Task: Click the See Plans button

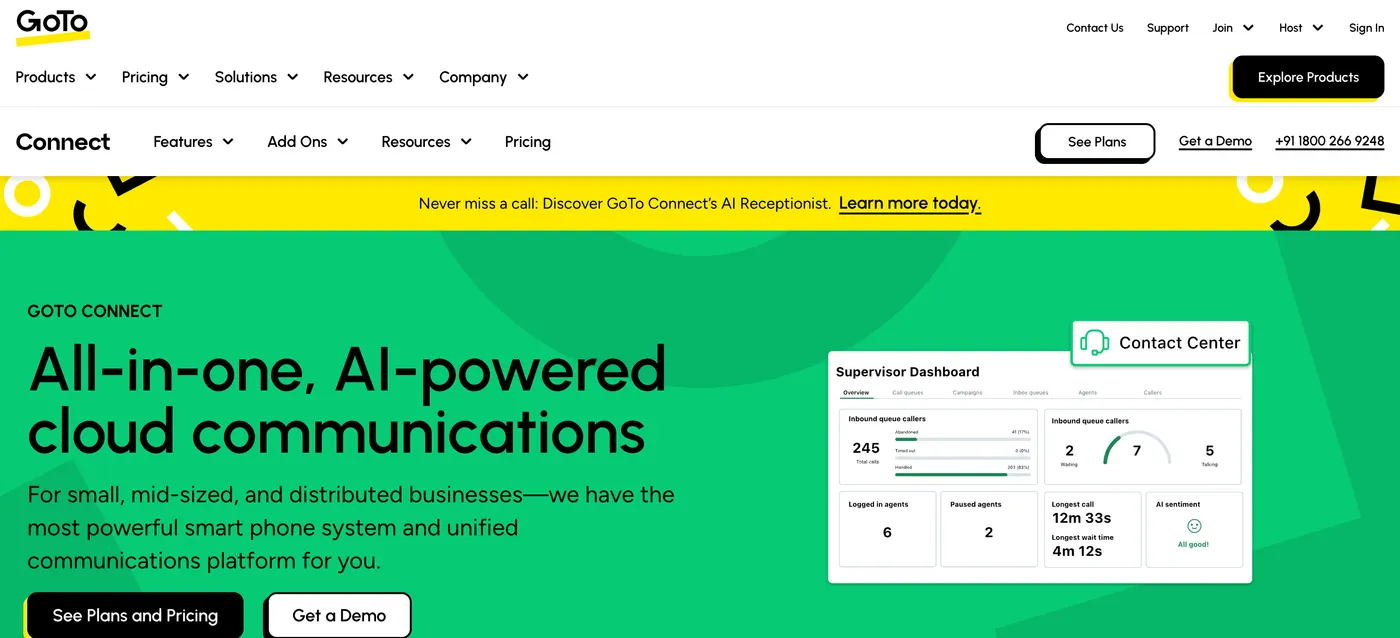Action: [x=1097, y=142]
